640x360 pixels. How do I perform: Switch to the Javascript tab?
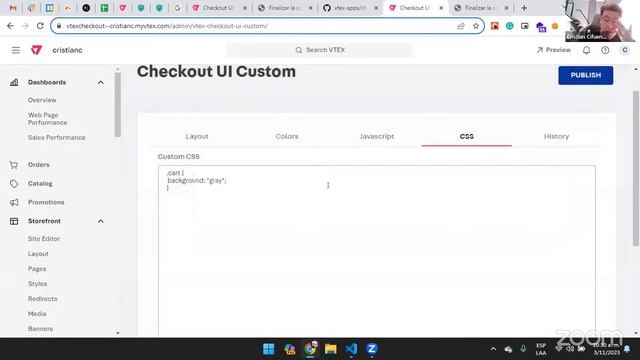(377, 136)
